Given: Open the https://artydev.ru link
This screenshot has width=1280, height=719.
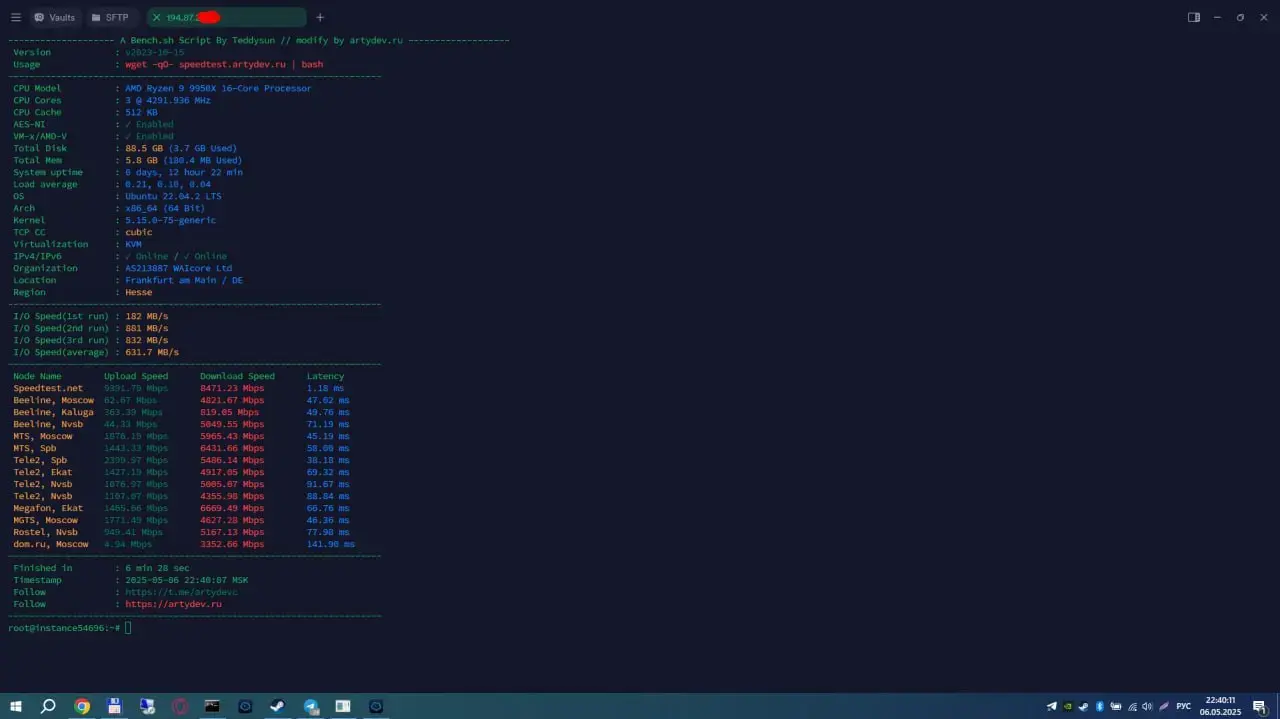Looking at the screenshot, I should pos(173,604).
